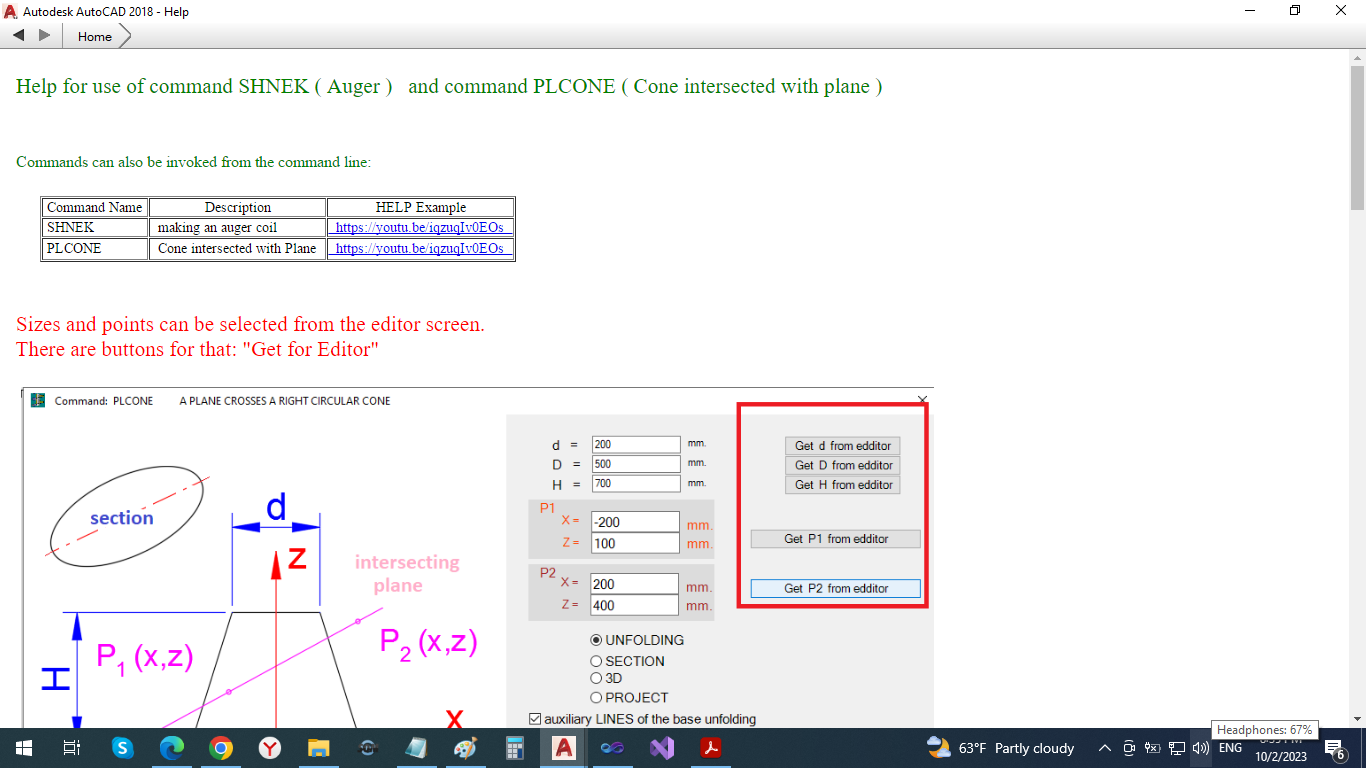Screen dimensions: 1366x768
Task: Click the scrollbar up arrow
Action: click(1357, 57)
